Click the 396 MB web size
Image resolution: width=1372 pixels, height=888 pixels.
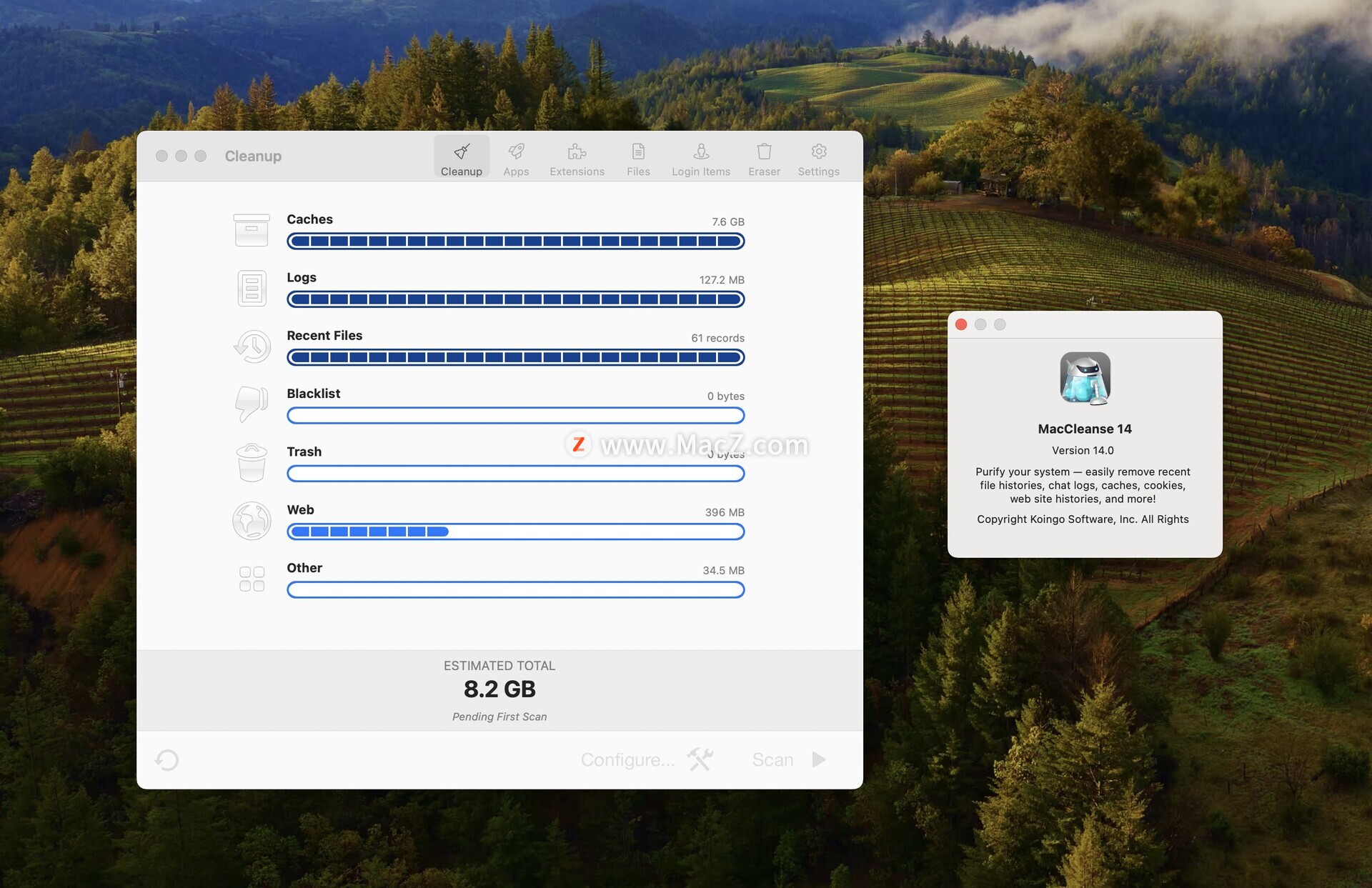[x=725, y=512]
